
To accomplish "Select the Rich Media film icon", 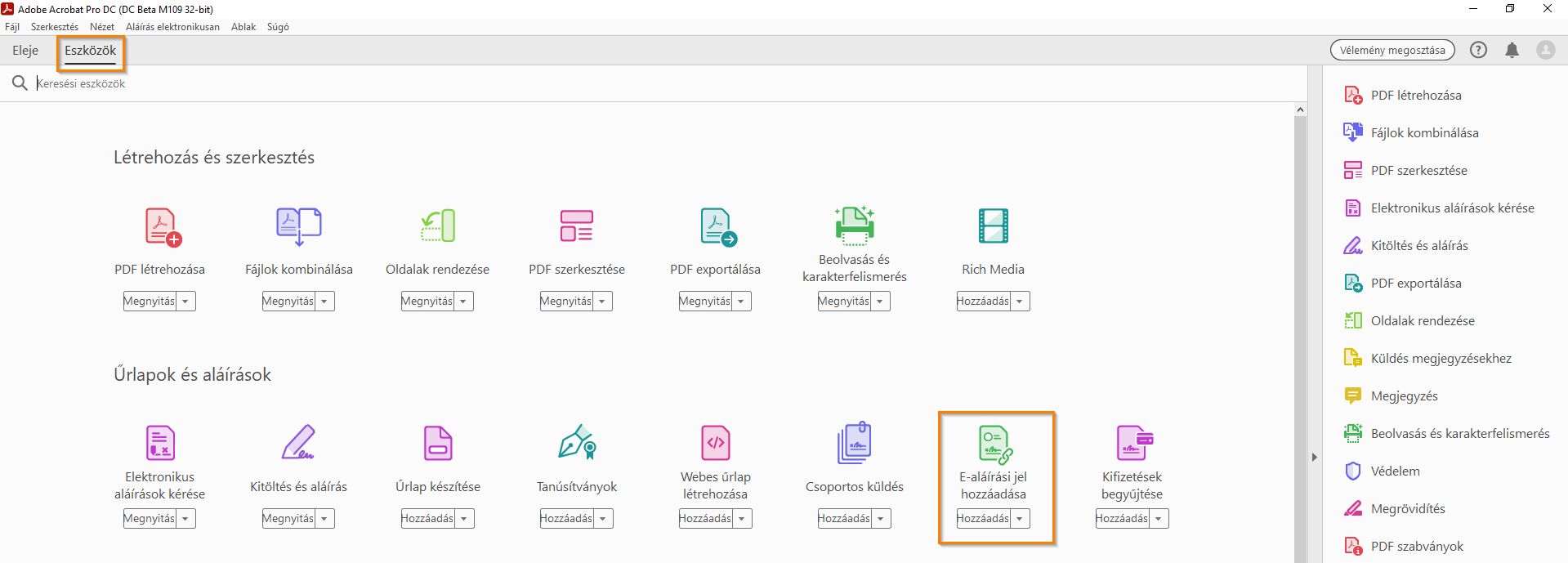I will 994,226.
